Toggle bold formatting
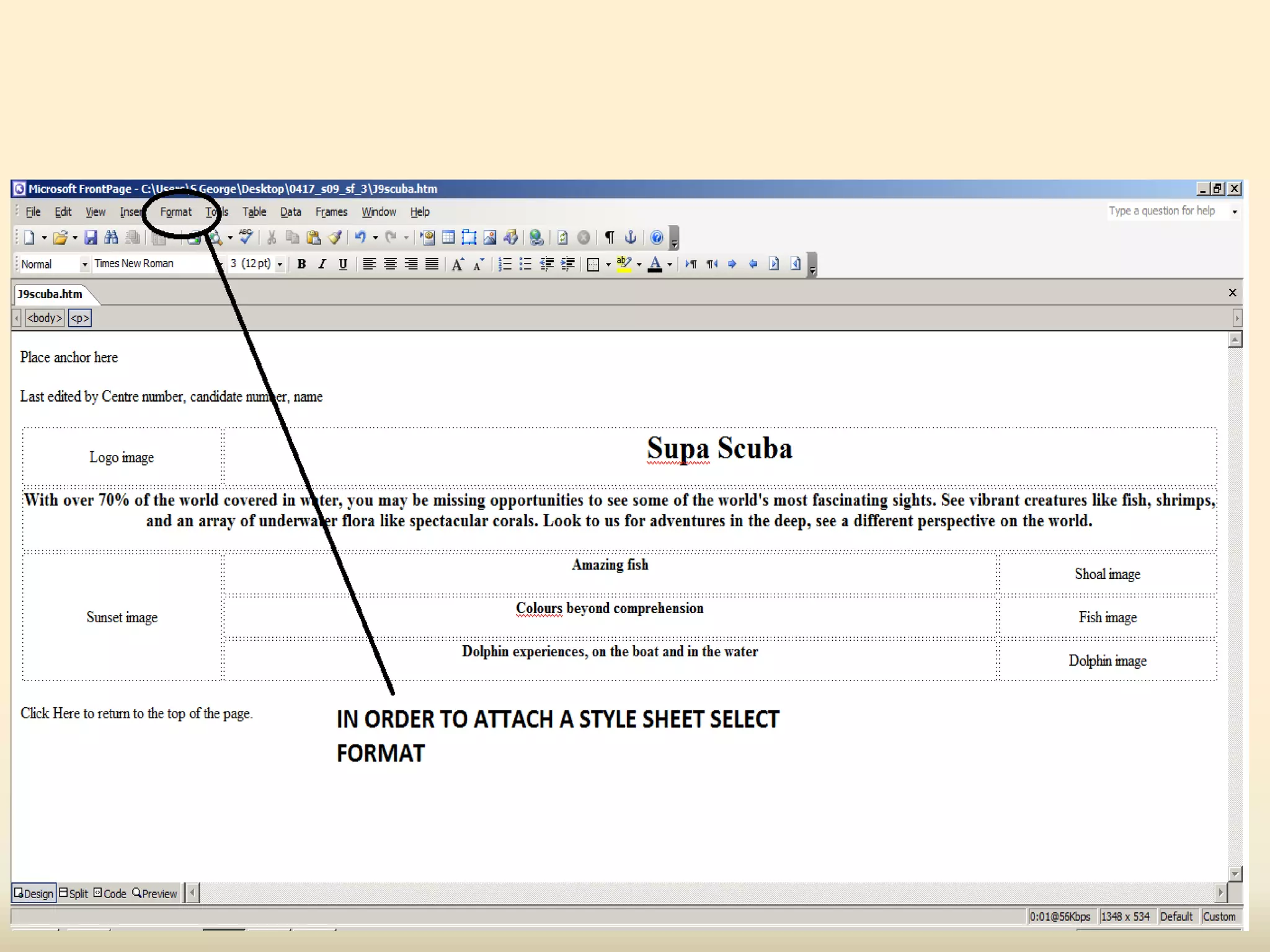 tap(301, 265)
